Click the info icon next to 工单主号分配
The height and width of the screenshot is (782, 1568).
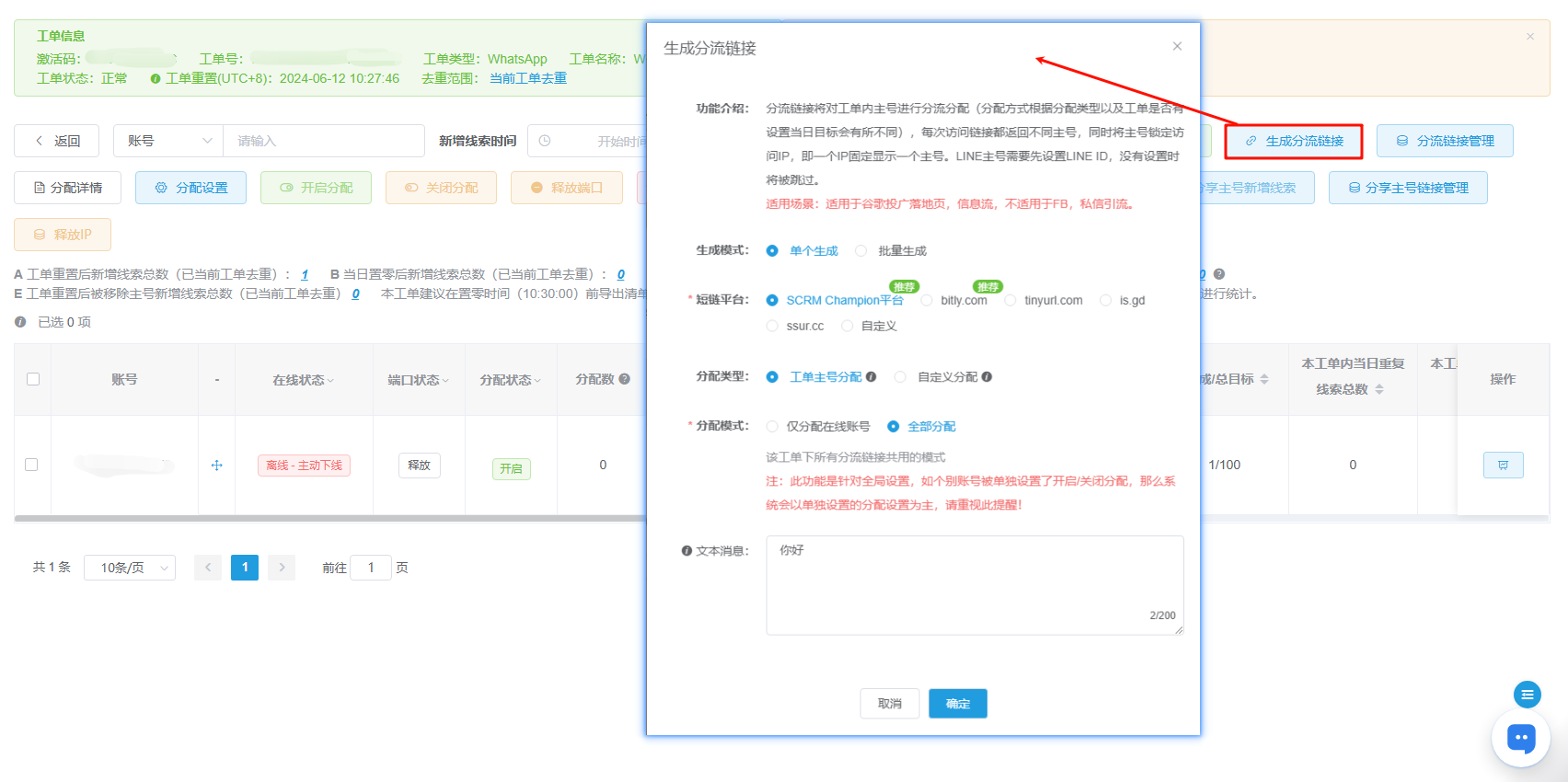pos(871,377)
